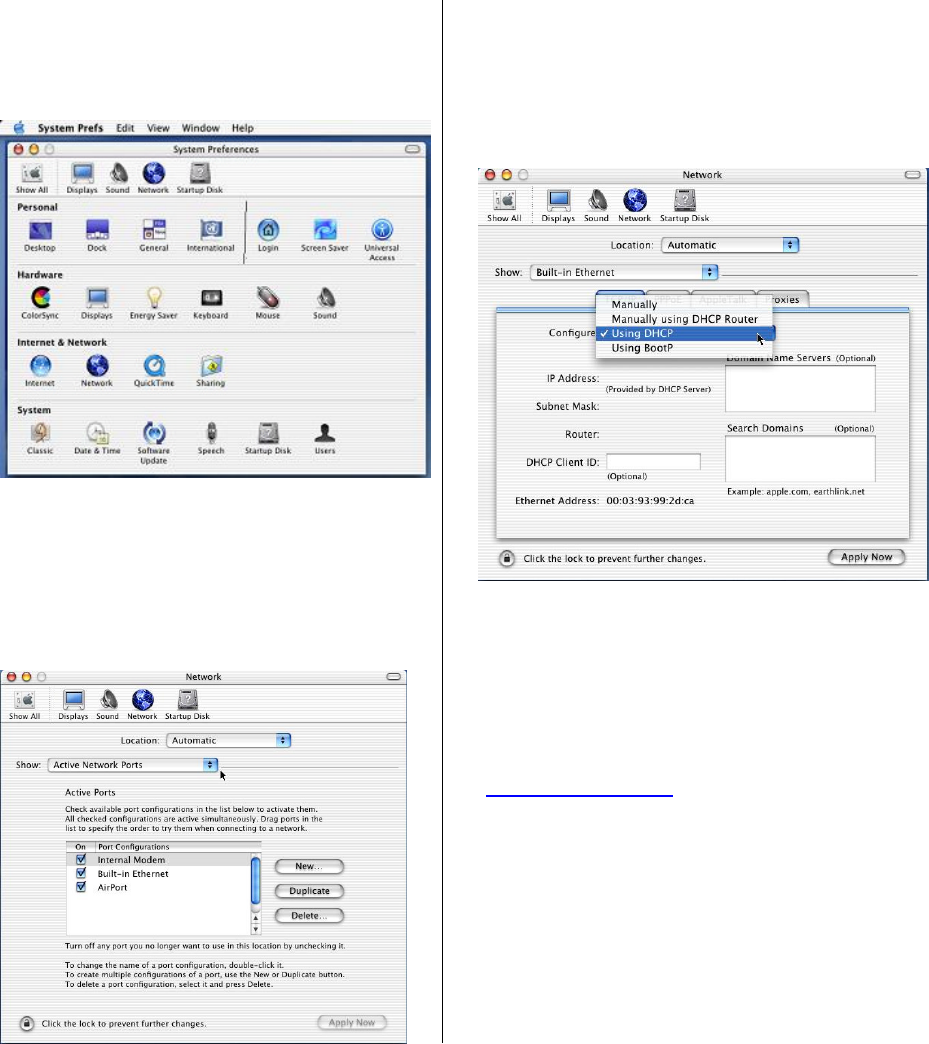Open System Prefs menu in menu bar
Screen dimensions: 929x1044
[70, 128]
